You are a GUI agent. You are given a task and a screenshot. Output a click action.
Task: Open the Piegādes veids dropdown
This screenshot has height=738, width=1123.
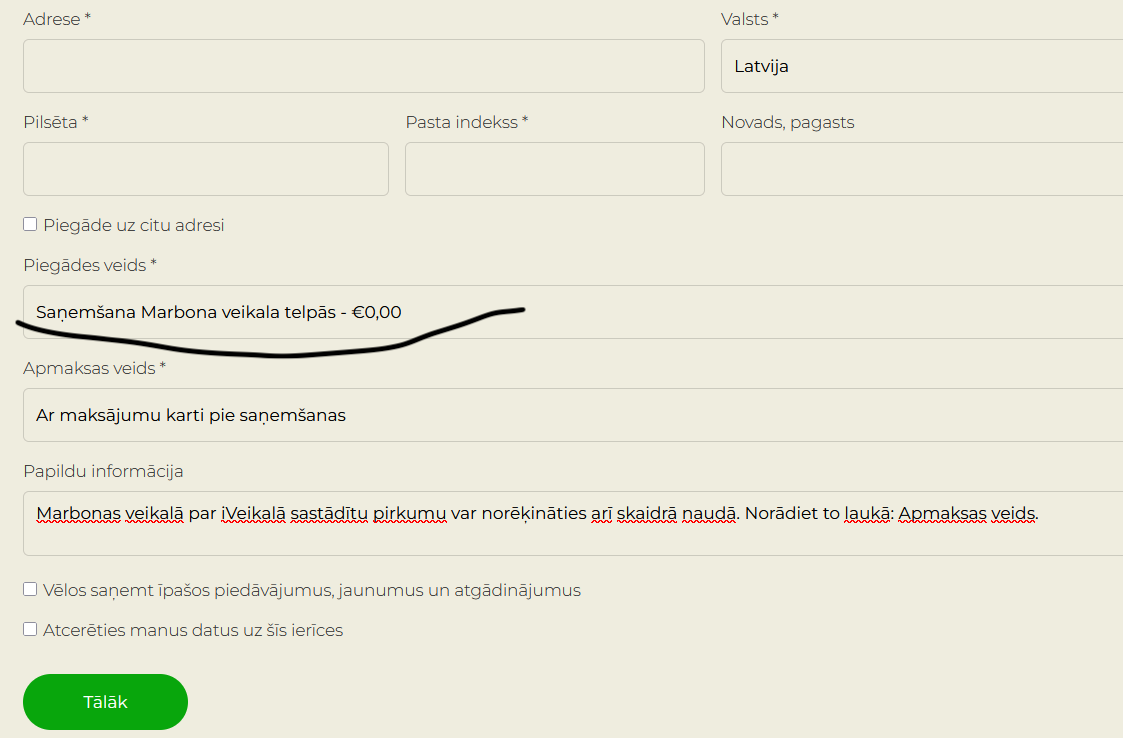tap(573, 312)
